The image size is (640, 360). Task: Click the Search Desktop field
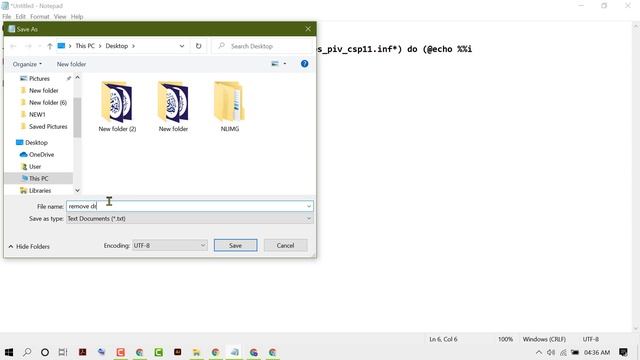pyautogui.click(x=263, y=46)
